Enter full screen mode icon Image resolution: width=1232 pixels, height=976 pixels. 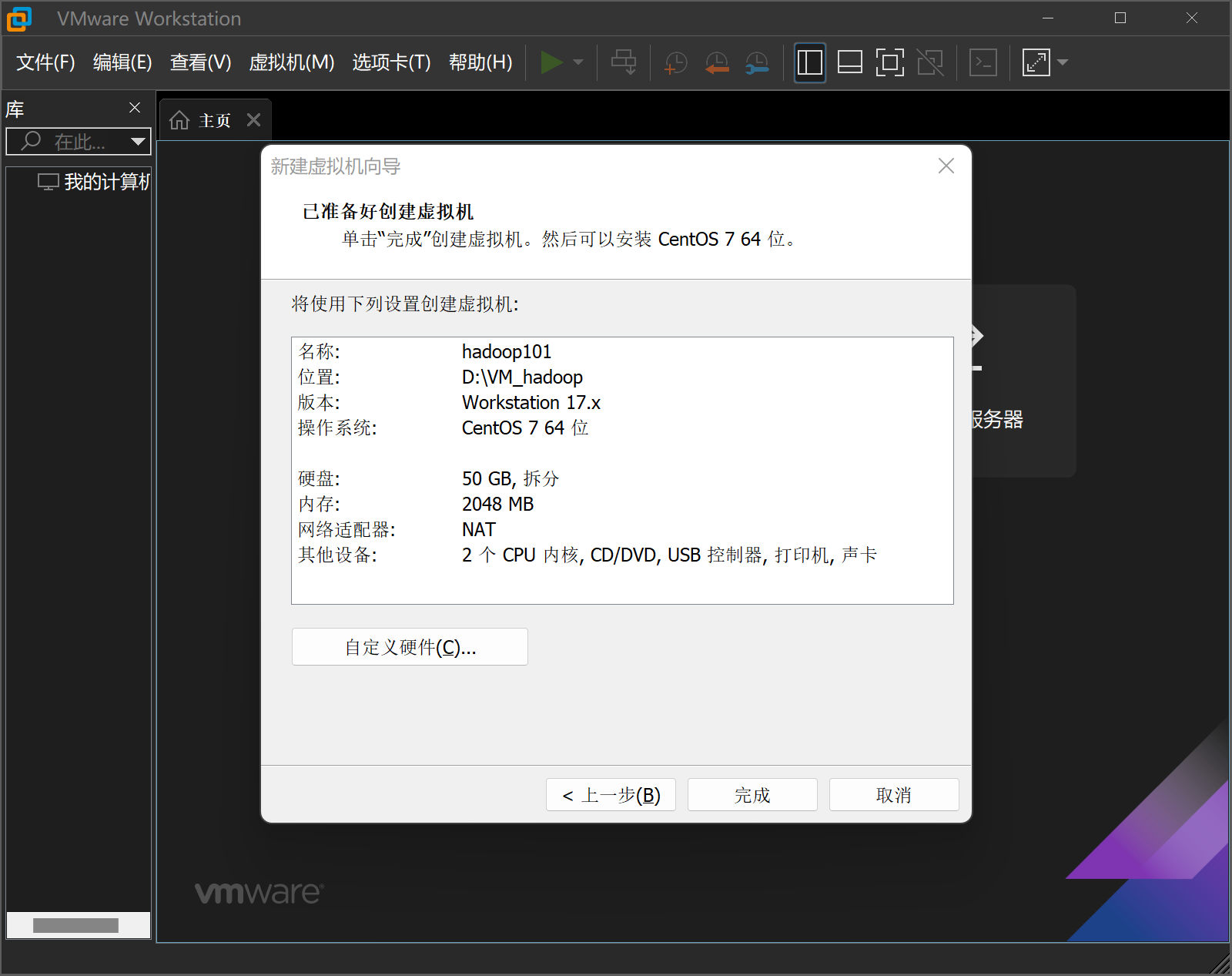889,62
